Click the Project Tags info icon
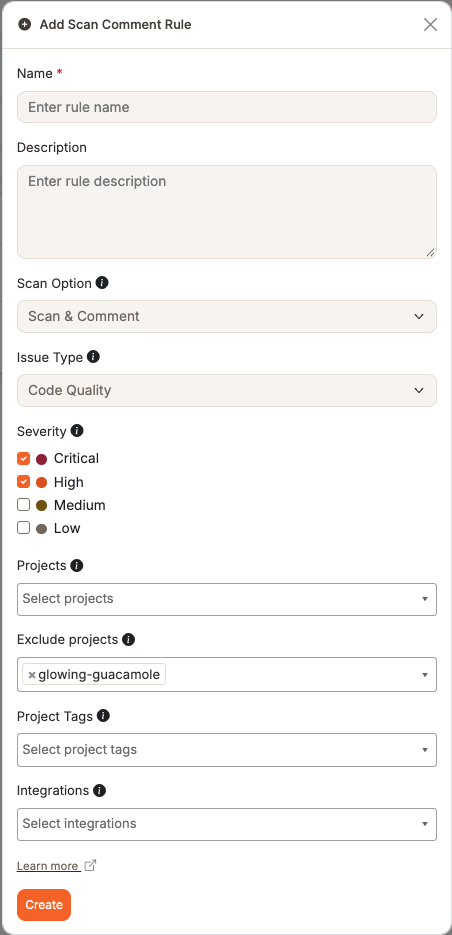452x935 pixels. 103,716
